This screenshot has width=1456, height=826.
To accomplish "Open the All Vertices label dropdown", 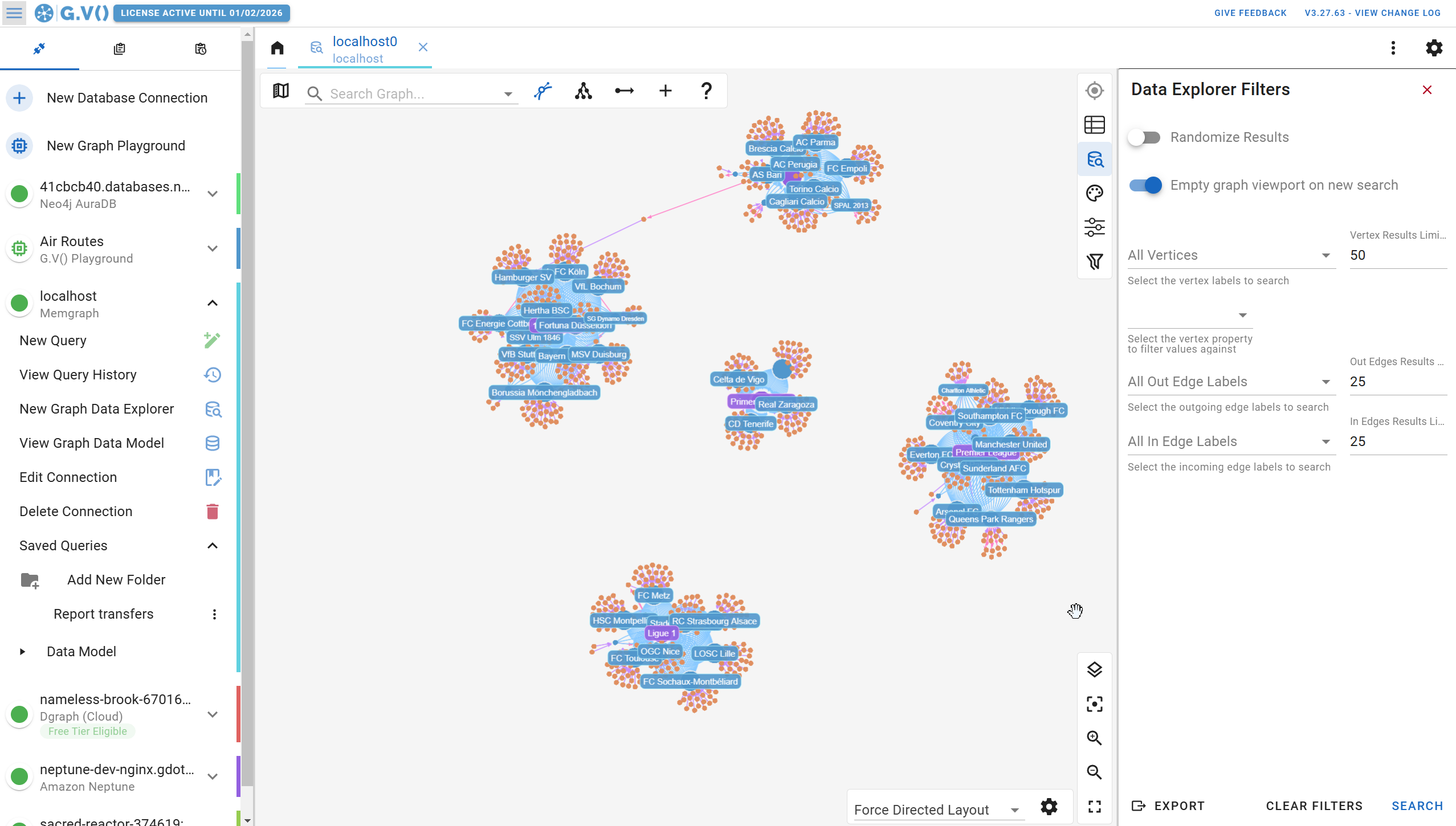I will pos(1230,255).
